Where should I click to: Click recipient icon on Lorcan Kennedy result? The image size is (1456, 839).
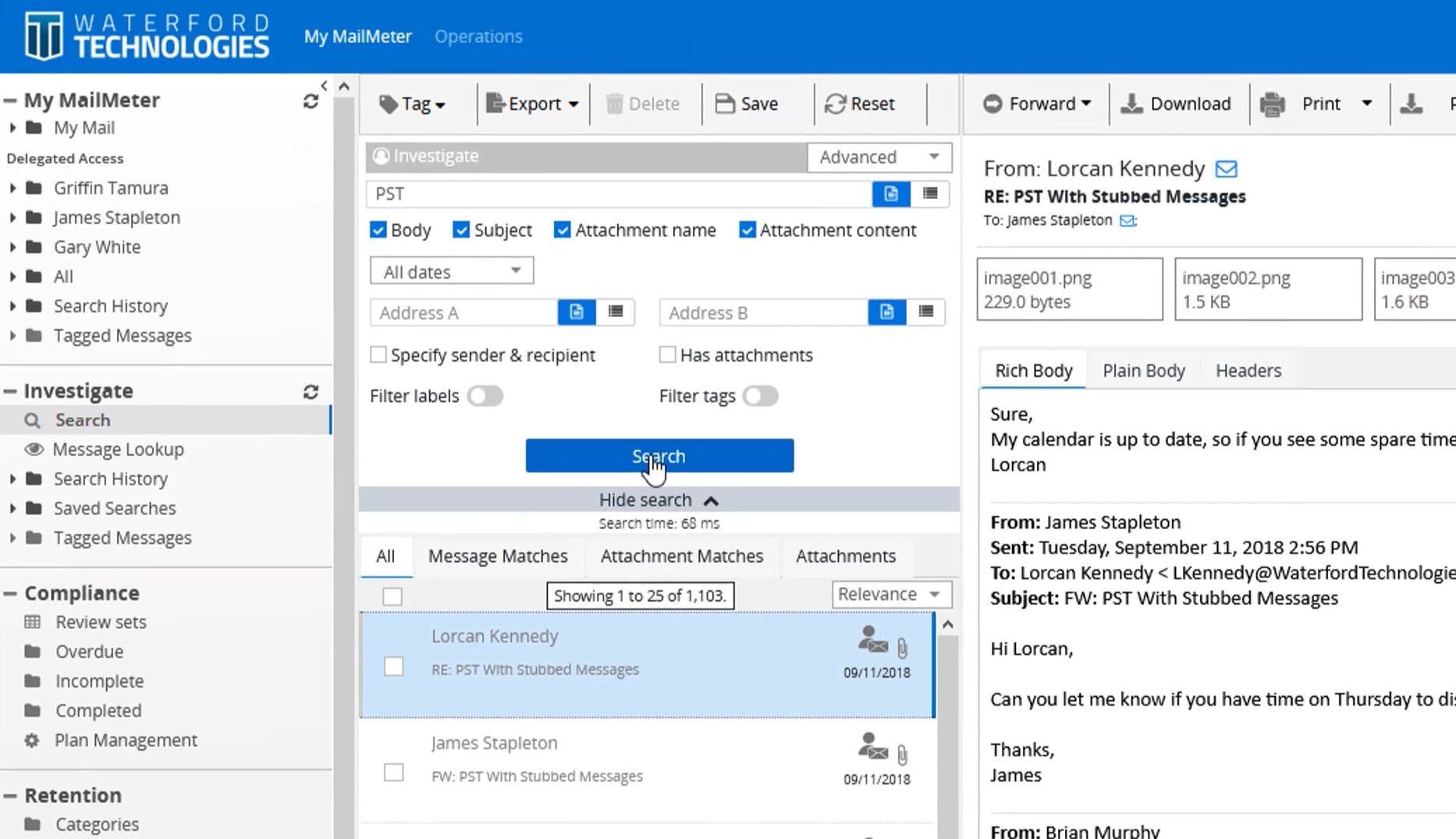[872, 640]
